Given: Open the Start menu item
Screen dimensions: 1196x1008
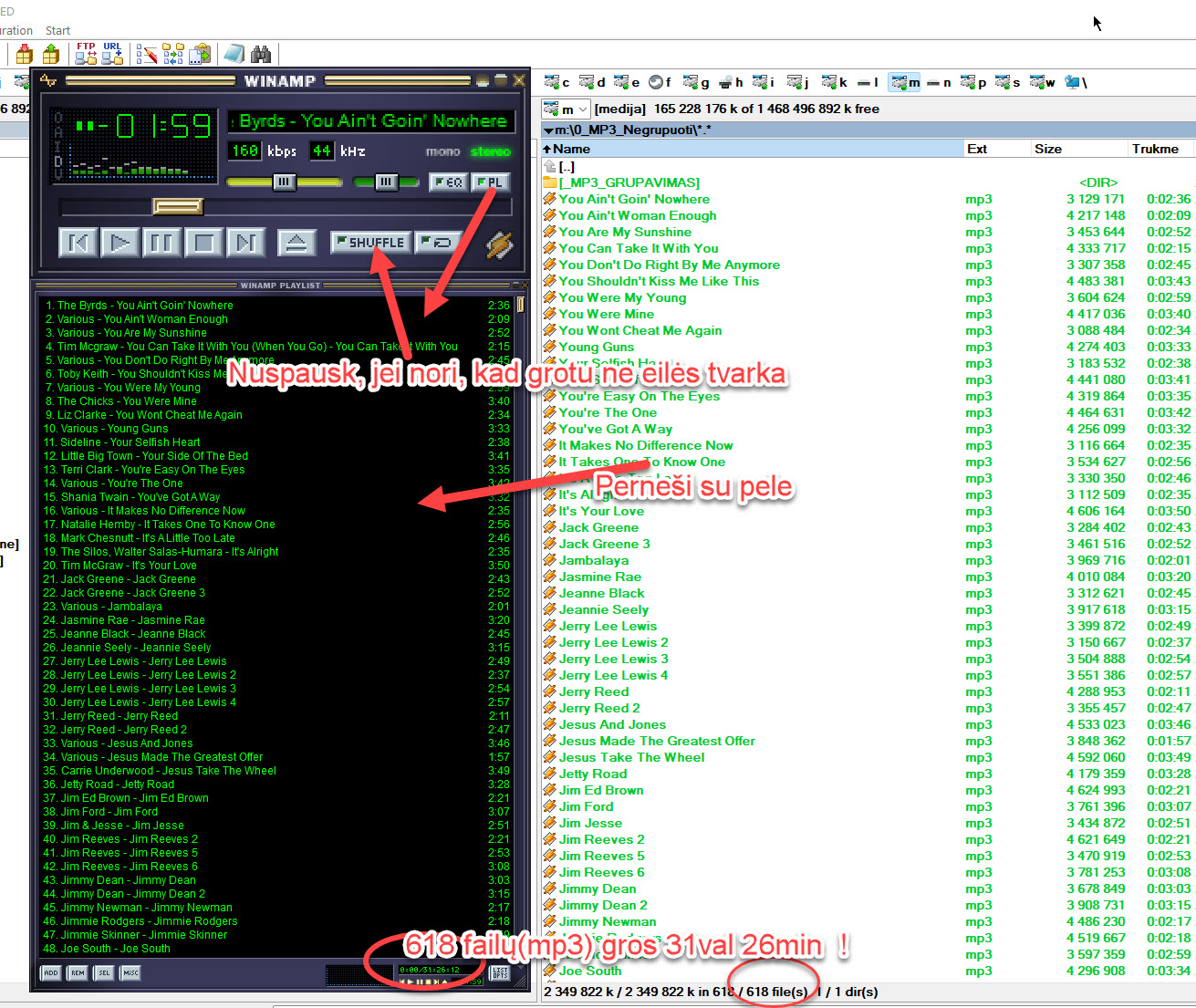Looking at the screenshot, I should point(57,30).
